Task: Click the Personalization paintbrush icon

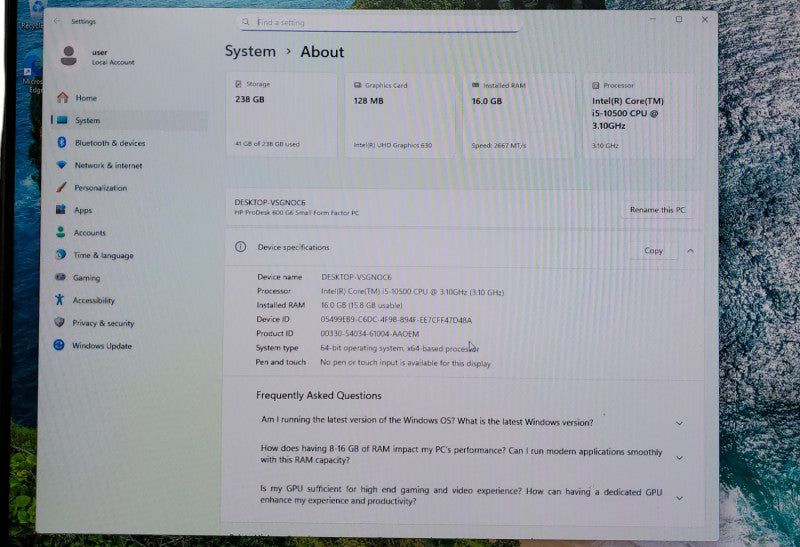Action: coord(61,187)
